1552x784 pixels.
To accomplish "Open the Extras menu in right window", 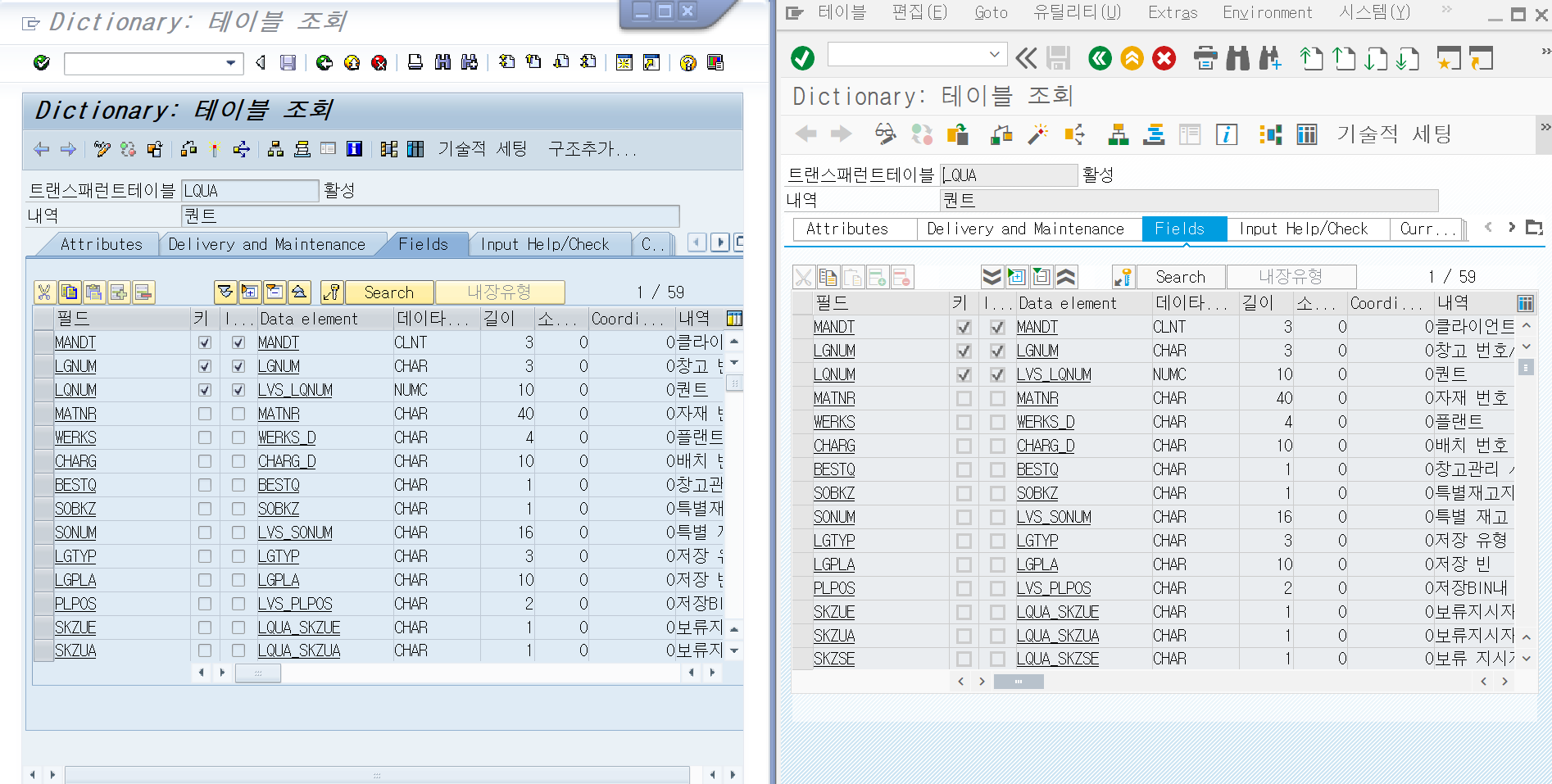I will point(1173,12).
